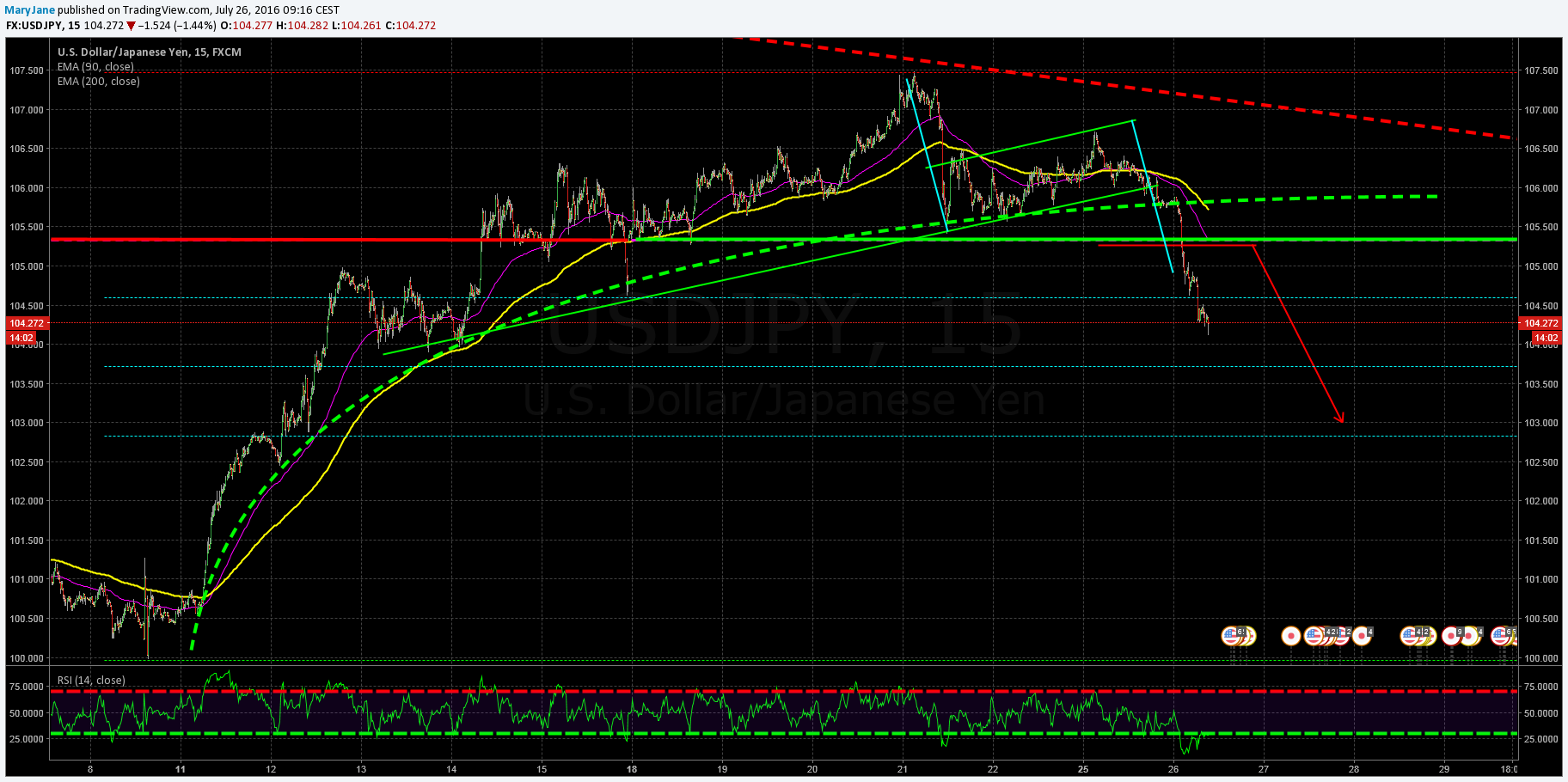The width and height of the screenshot is (1568, 782).
Task: Click the 107.500 label on the right price axis
Action: point(1542,70)
